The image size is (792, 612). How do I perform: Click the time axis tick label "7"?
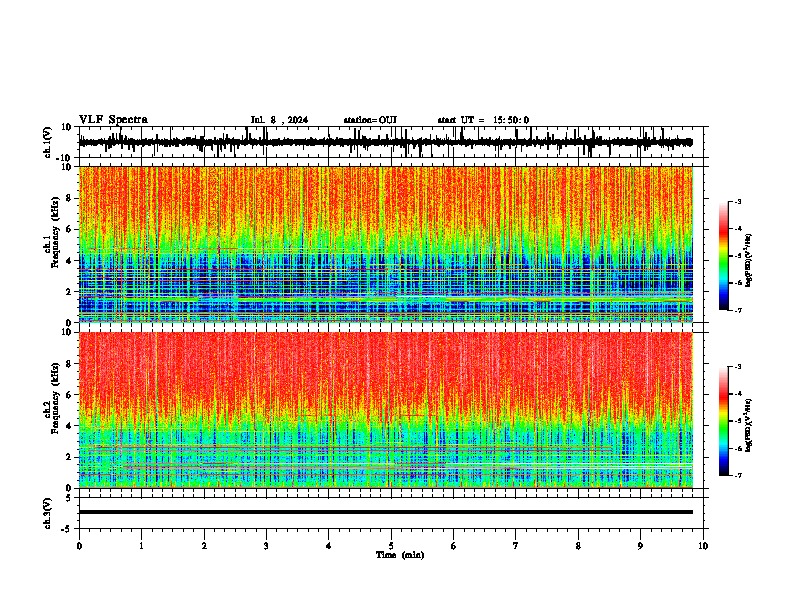click(x=516, y=546)
